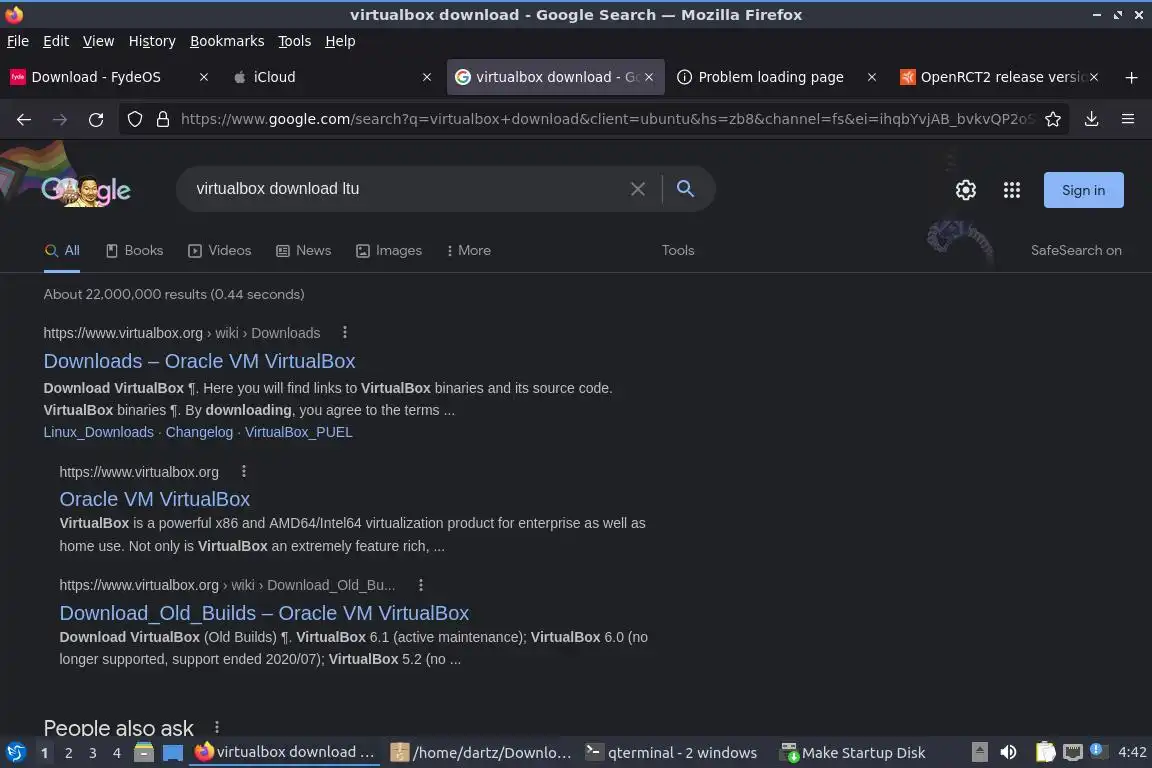1152x768 pixels.
Task: Open the File menu
Action: click(18, 41)
